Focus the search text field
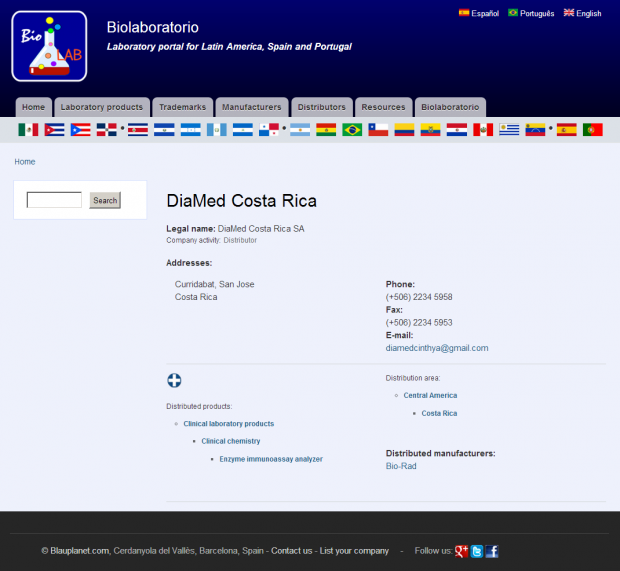 54,200
